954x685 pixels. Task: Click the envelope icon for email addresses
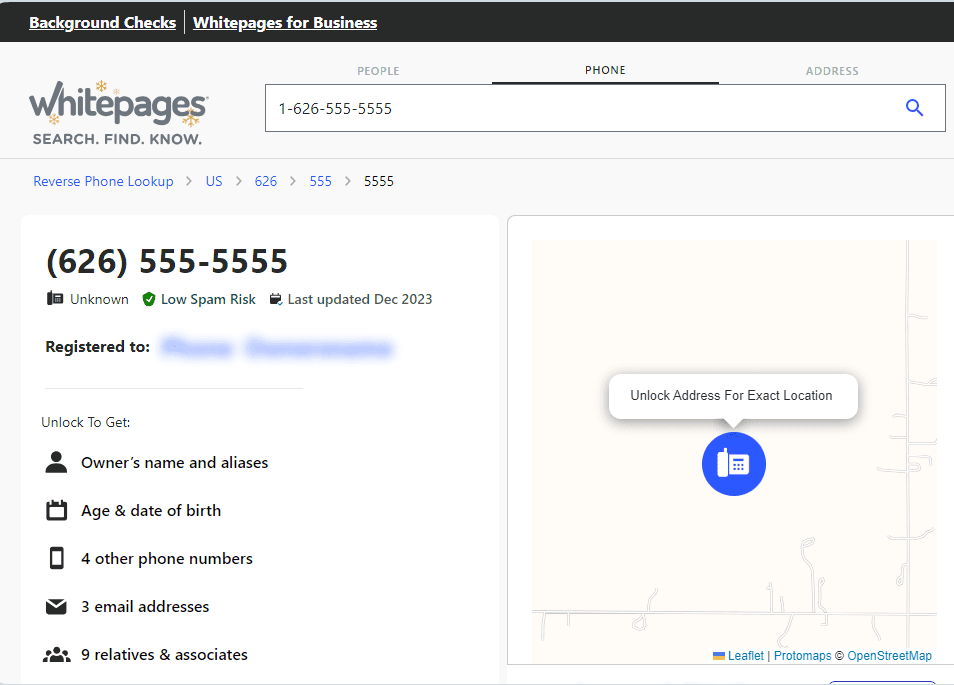tap(57, 607)
